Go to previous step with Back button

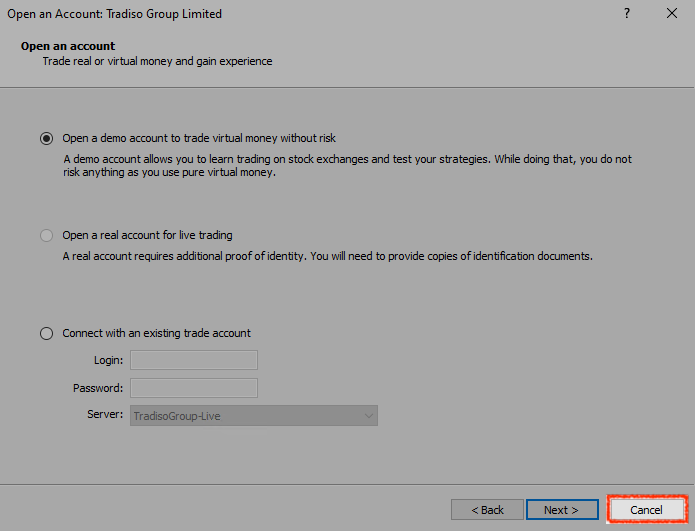pyautogui.click(x=487, y=510)
